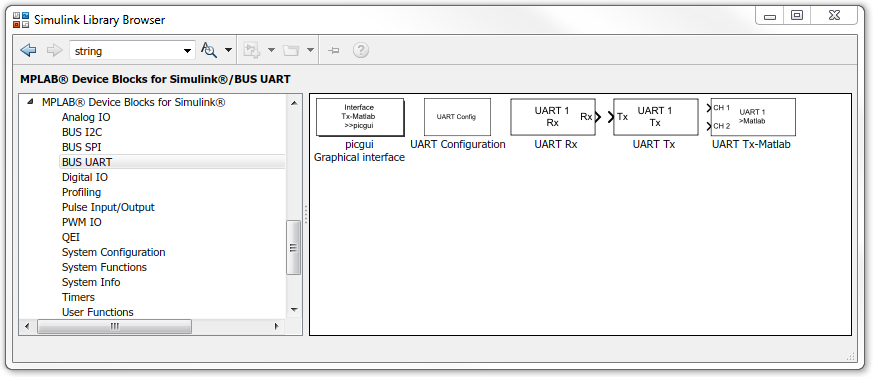Select the UART Config block
Screen dimensions: 873x377
pyautogui.click(x=457, y=117)
